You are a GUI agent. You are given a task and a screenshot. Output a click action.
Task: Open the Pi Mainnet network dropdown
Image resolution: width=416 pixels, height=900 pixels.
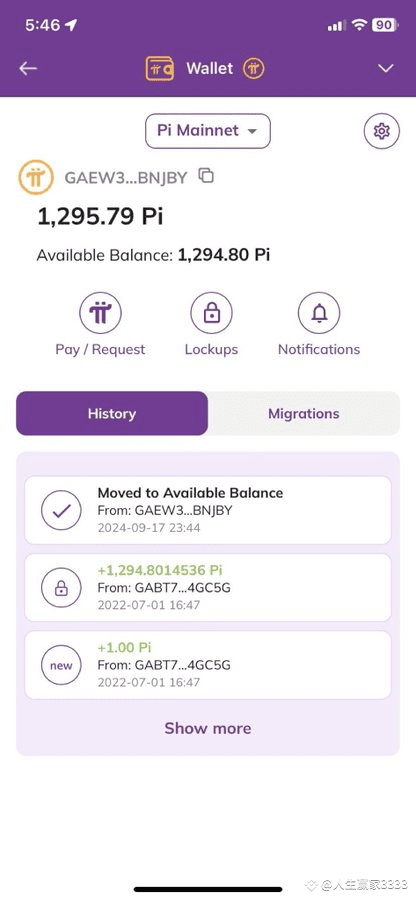(208, 131)
